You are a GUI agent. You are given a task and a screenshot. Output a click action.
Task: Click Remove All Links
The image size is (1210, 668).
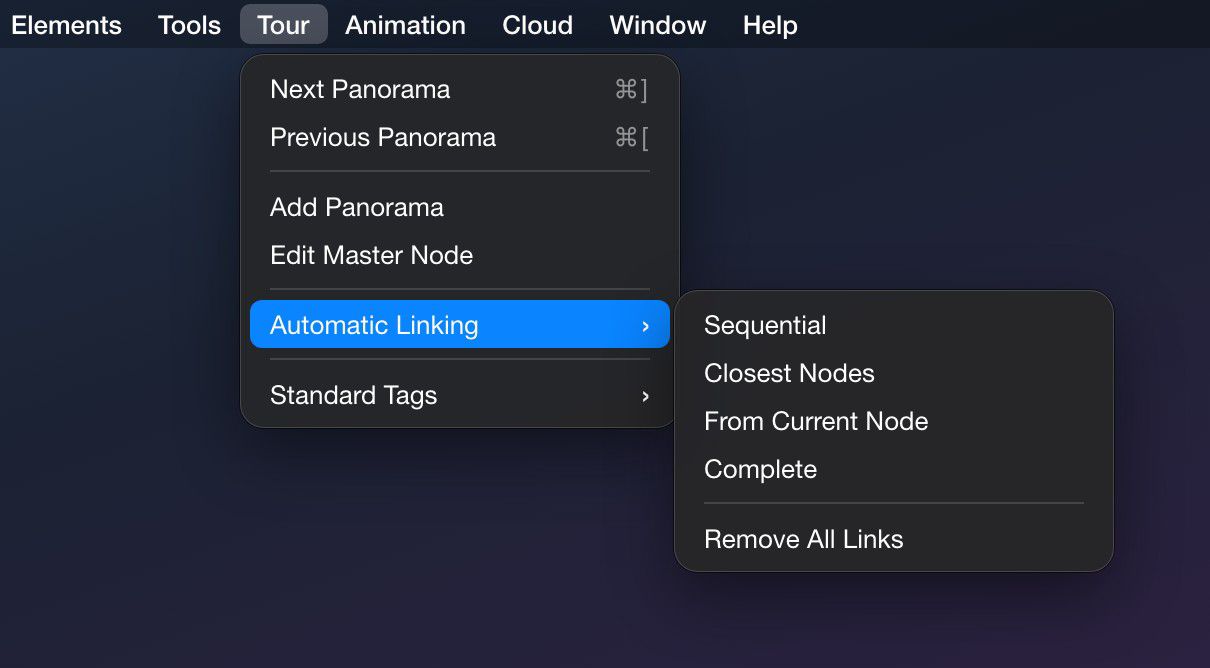(894, 540)
